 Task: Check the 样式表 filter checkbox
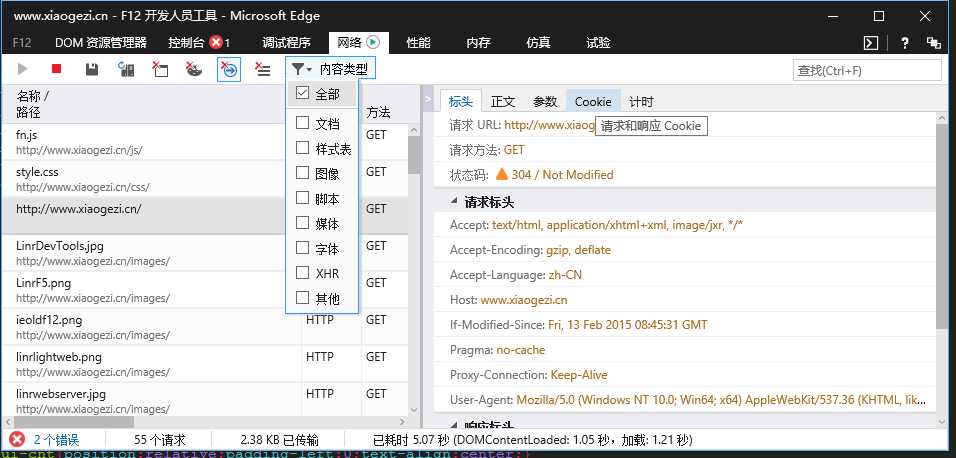(302, 148)
